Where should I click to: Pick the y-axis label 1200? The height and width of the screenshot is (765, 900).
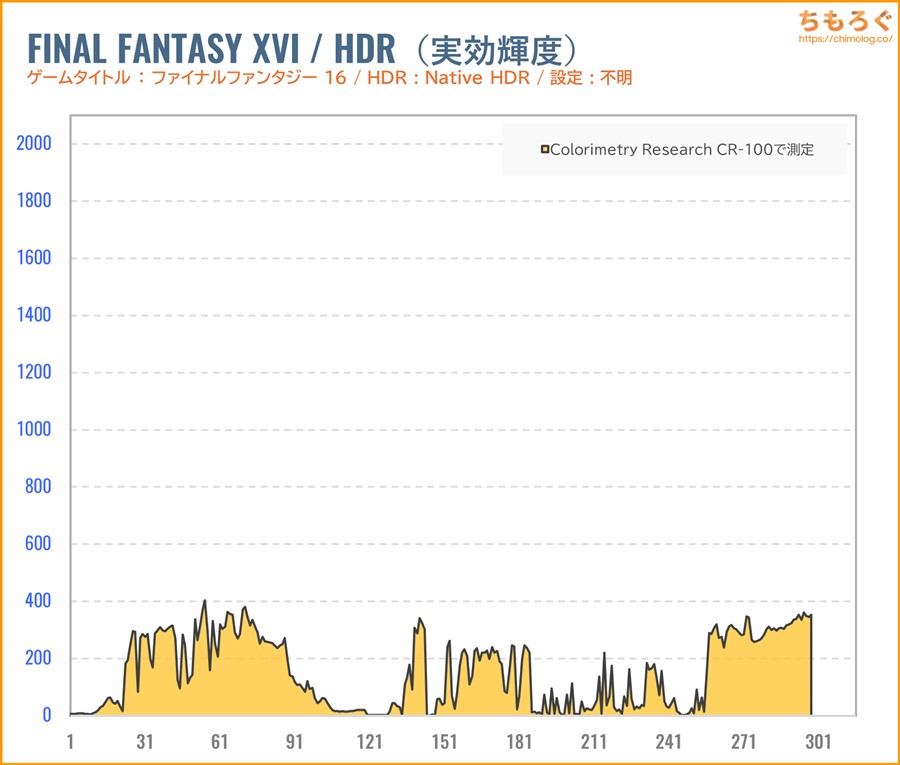click(34, 372)
